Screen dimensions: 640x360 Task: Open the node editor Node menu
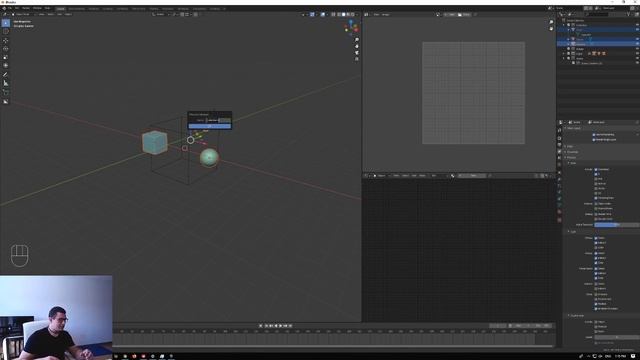point(422,176)
